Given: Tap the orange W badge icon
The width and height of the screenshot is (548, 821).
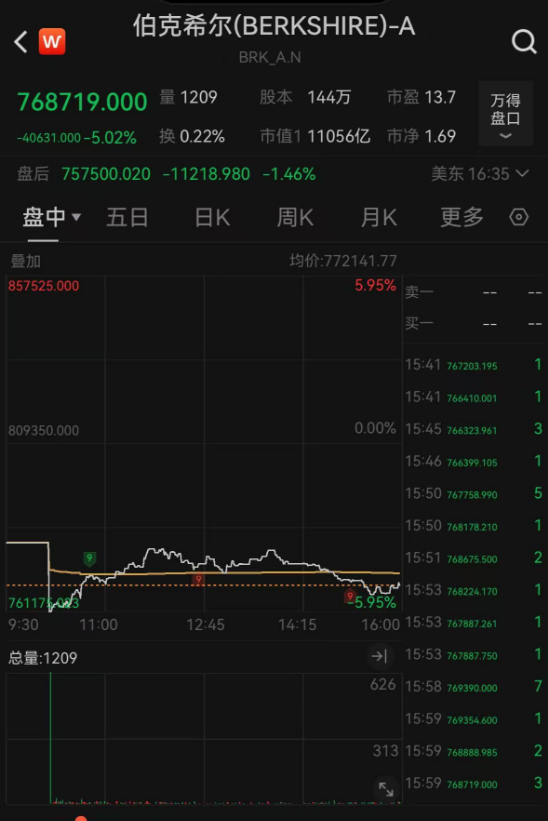Looking at the screenshot, I should [52, 41].
